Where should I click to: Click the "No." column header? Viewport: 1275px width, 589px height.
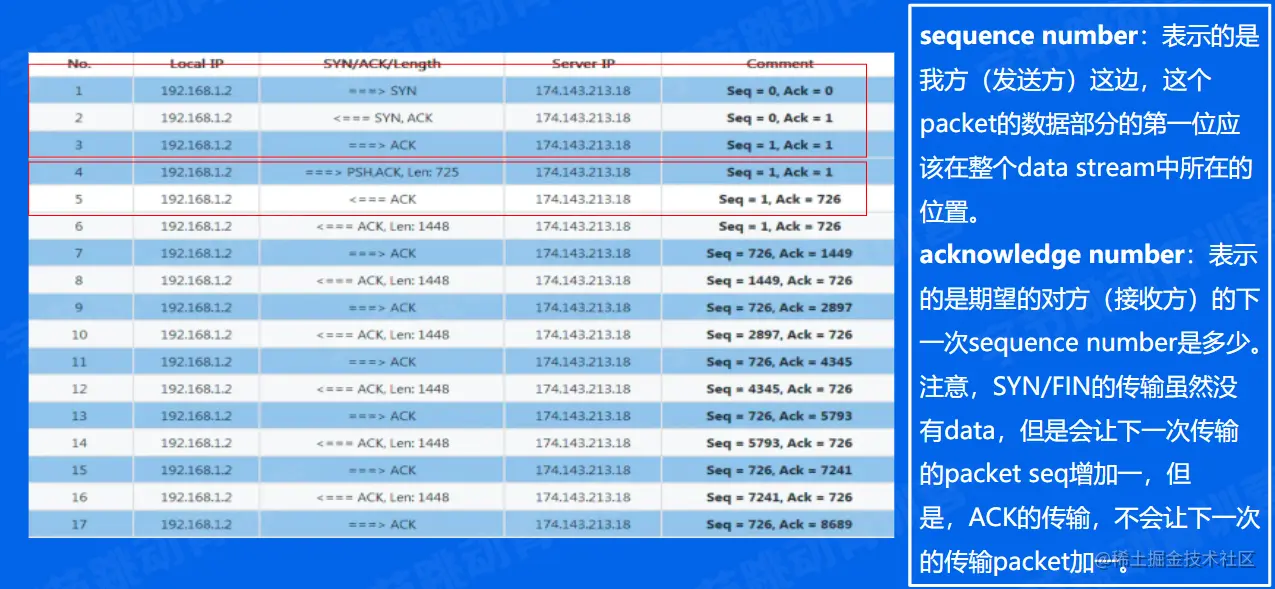coord(79,64)
